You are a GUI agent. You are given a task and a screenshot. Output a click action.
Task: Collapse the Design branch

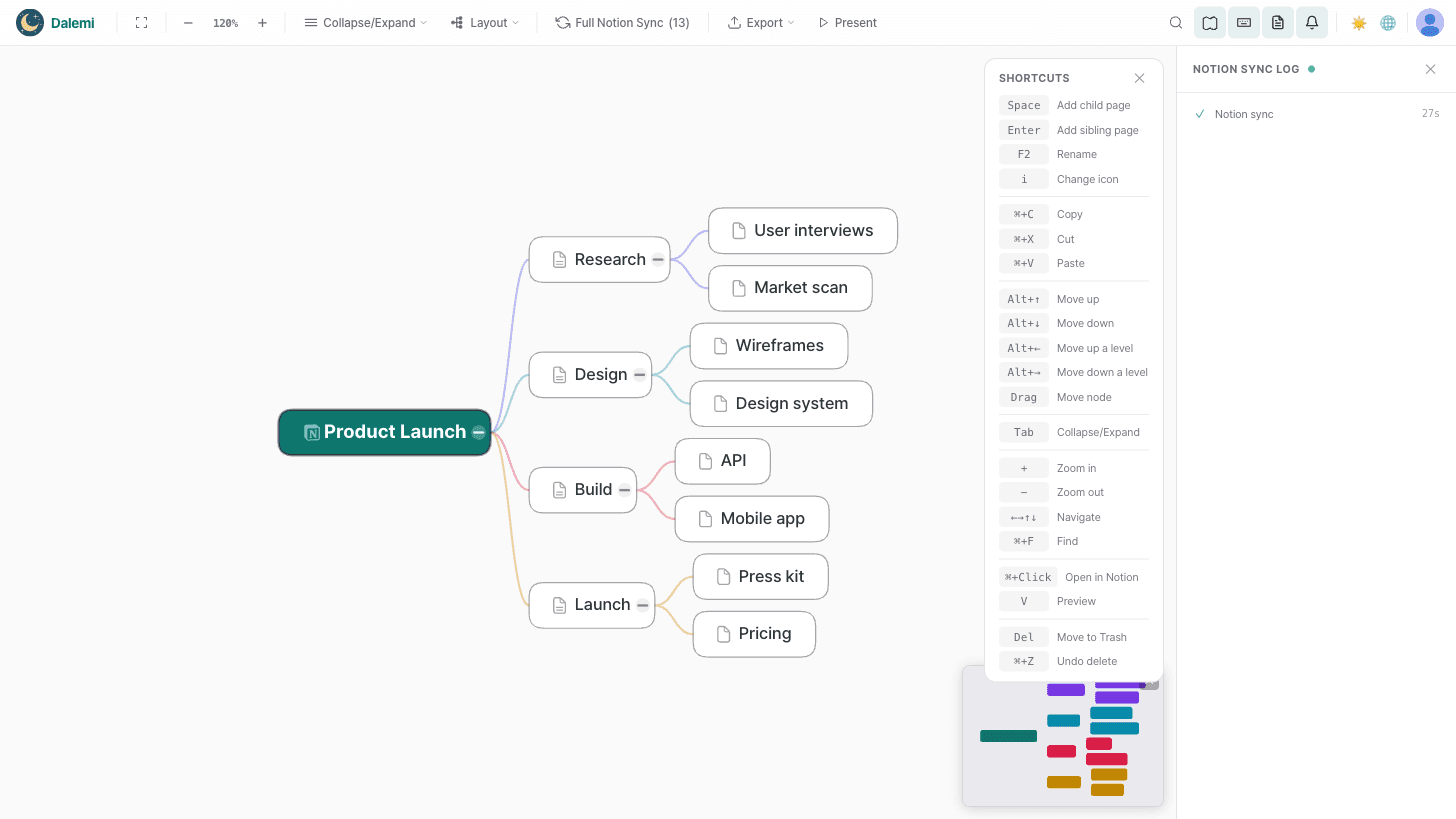[639, 375]
